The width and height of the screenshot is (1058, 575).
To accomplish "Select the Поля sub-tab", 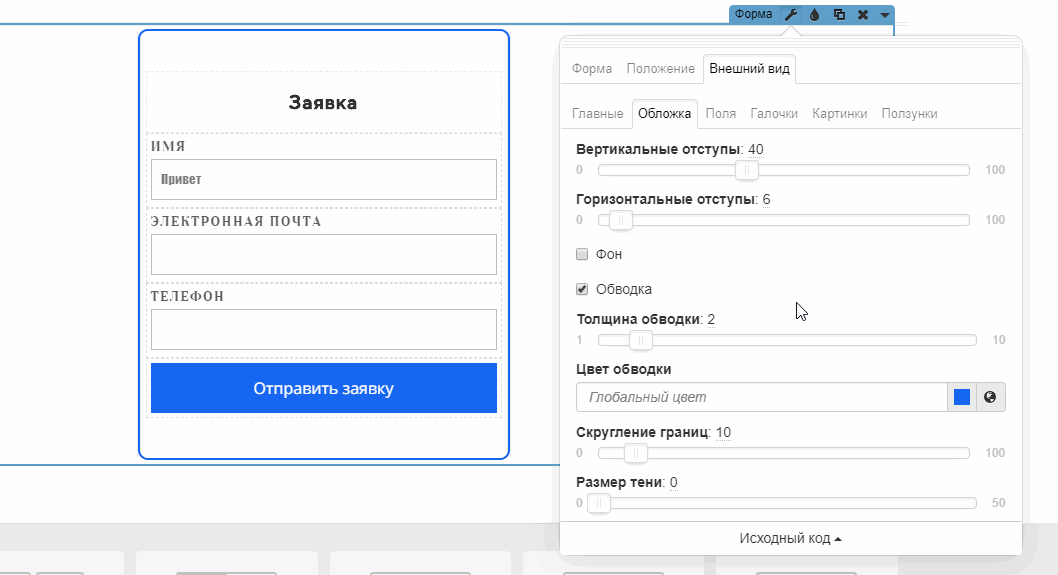I will pos(720,114).
